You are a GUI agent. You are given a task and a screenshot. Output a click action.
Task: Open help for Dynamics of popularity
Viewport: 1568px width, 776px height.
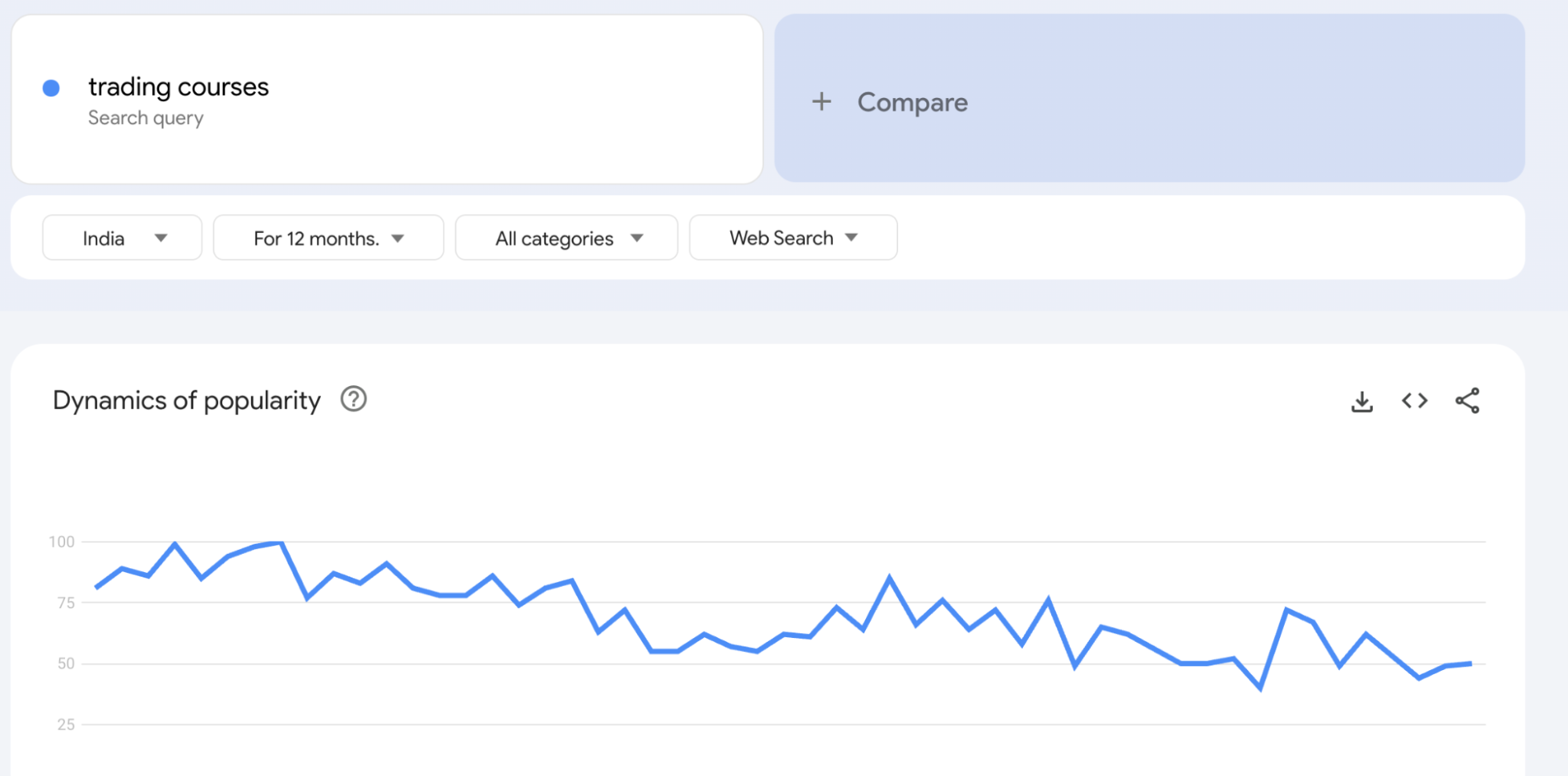coord(354,399)
